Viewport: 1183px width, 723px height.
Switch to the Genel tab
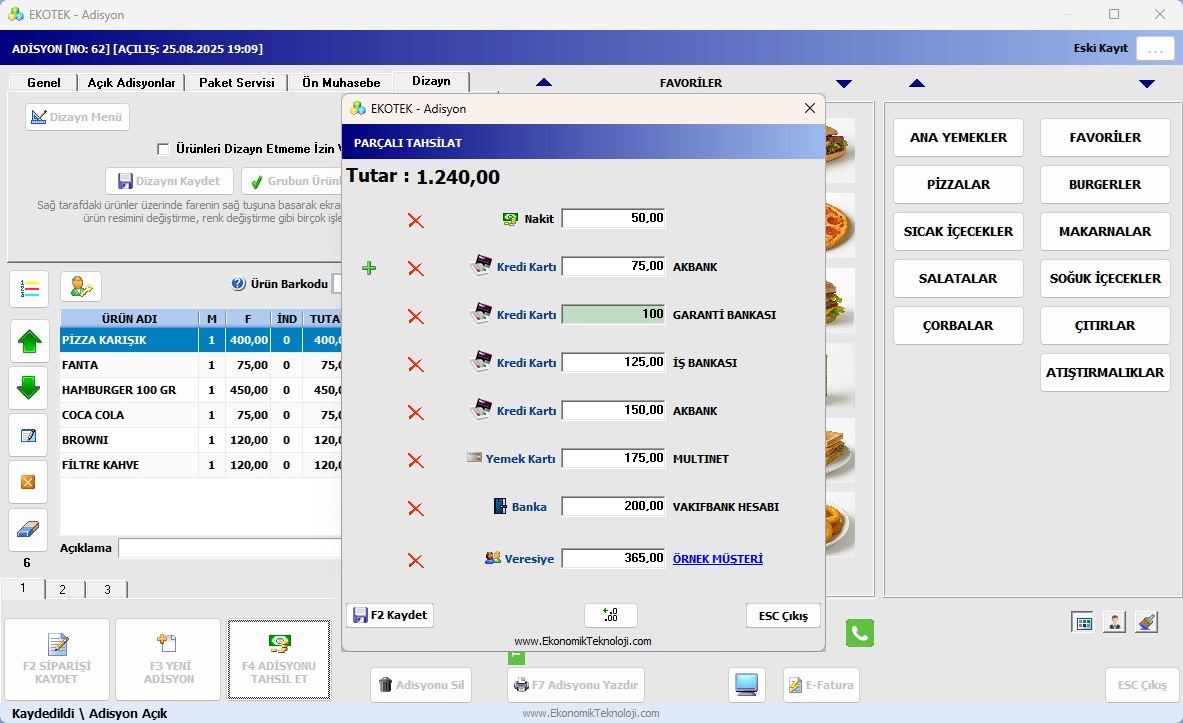click(x=44, y=82)
